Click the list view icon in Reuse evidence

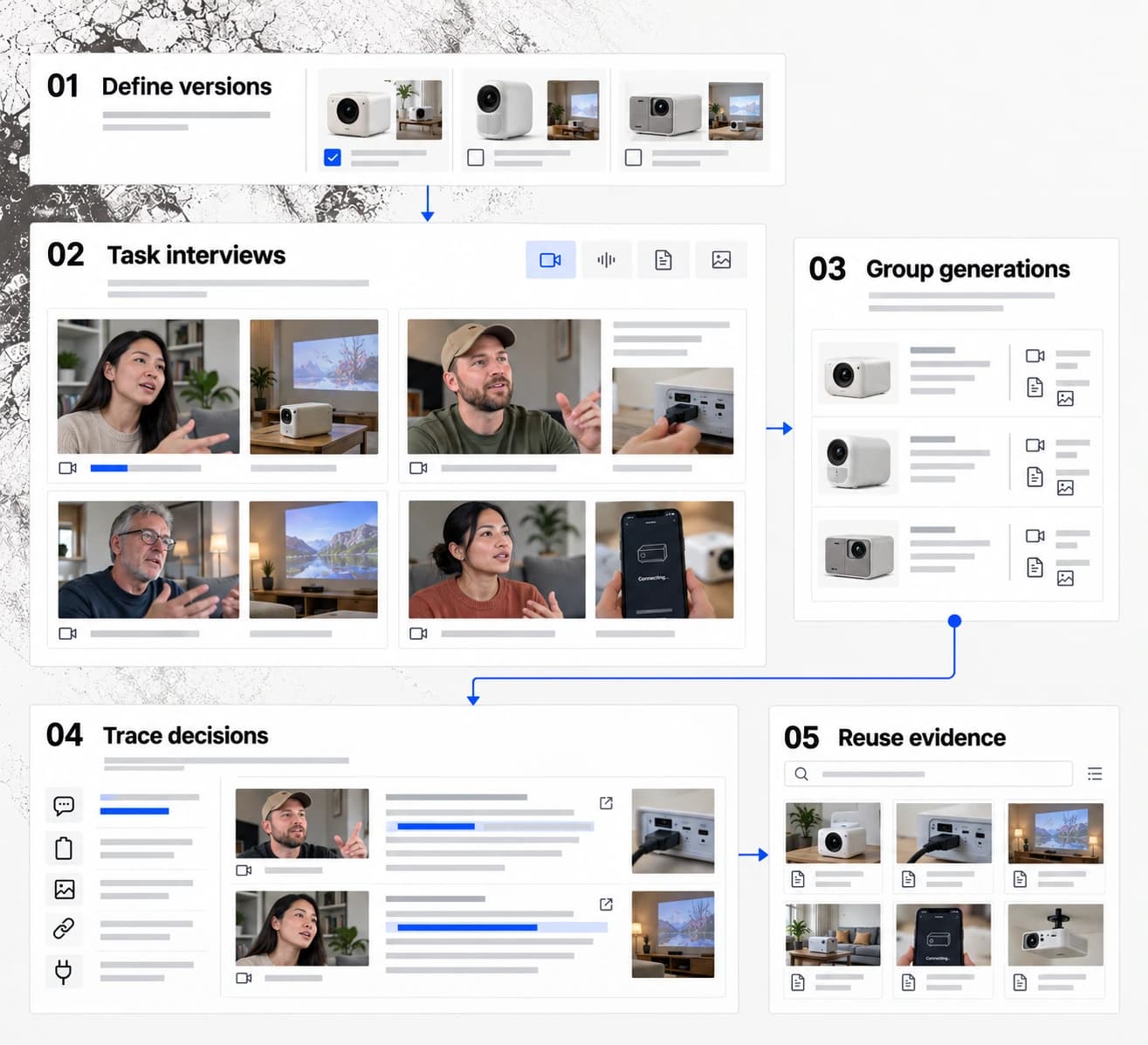(1095, 773)
